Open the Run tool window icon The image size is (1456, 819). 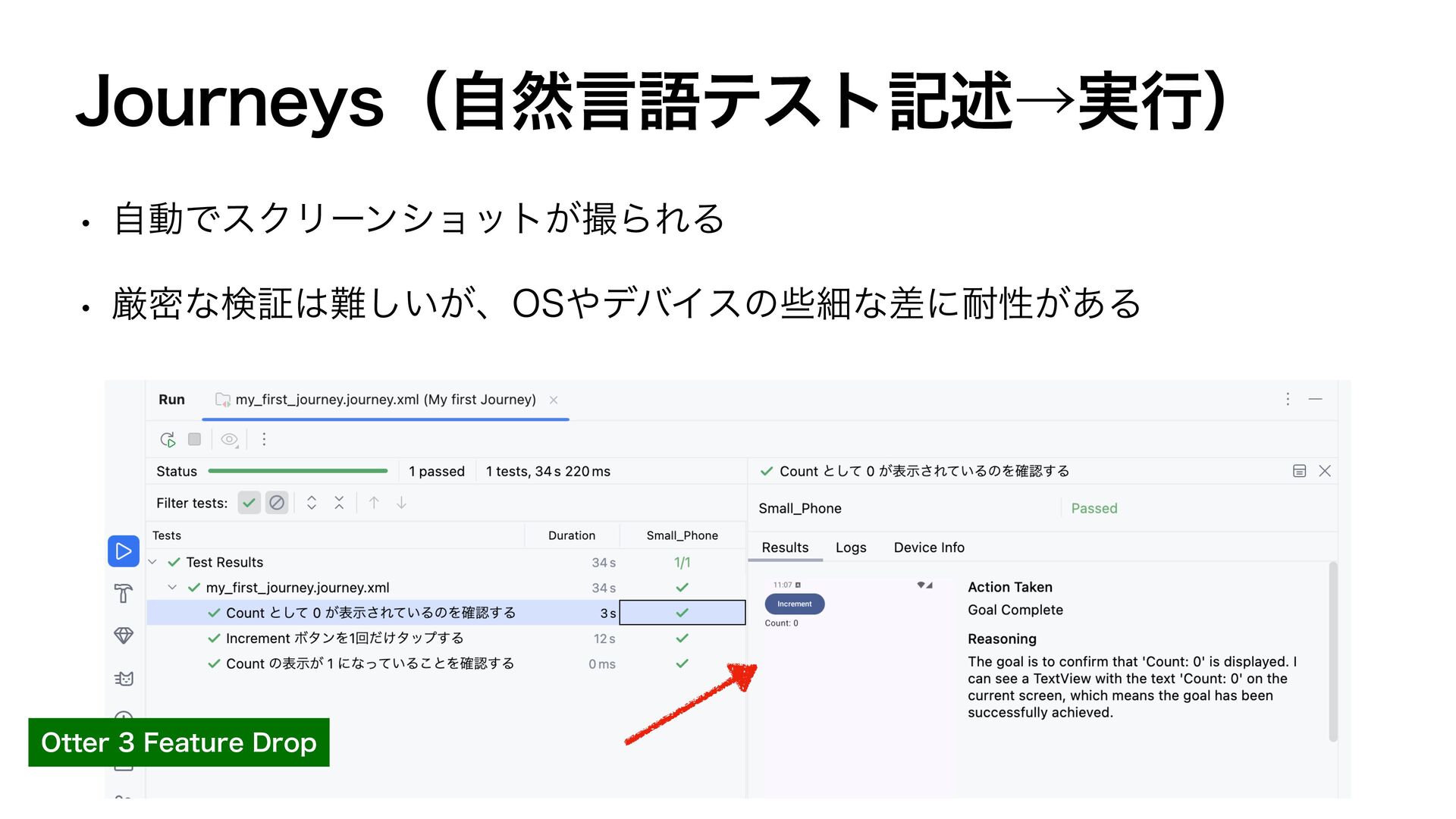pyautogui.click(x=124, y=551)
